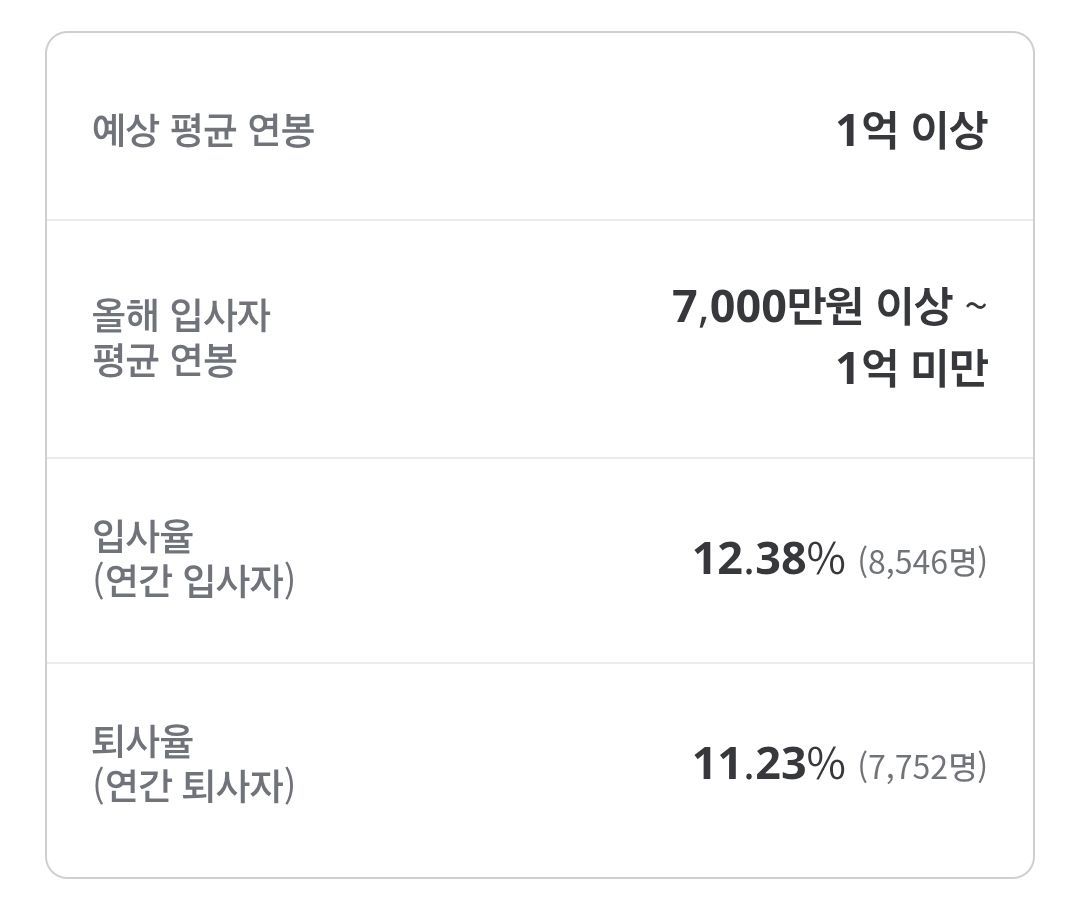The image size is (1080, 909).
Task: Click the (연간 퇴사자) sublabel
Action: (193, 787)
